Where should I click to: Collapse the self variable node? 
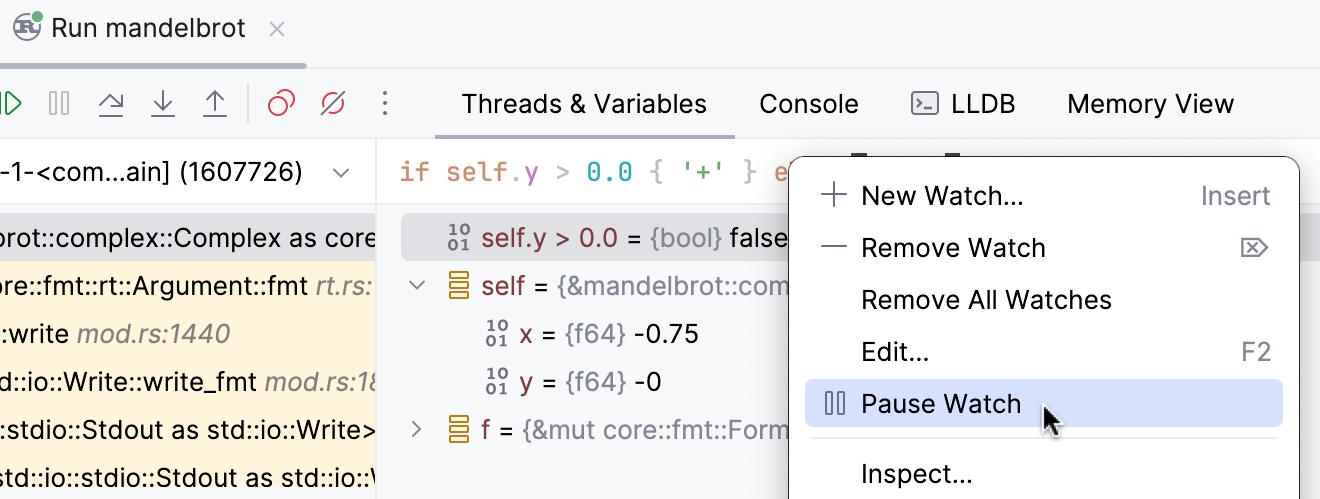(417, 287)
